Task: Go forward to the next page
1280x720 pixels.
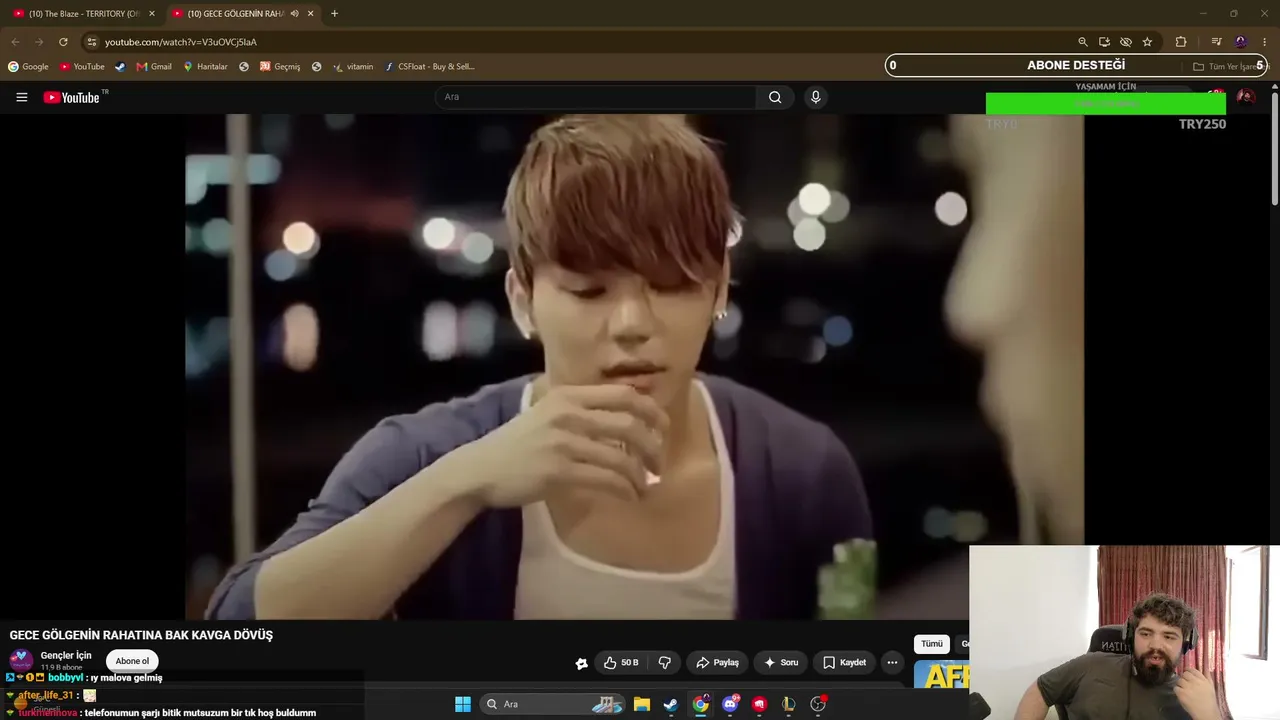Action: 39,42
